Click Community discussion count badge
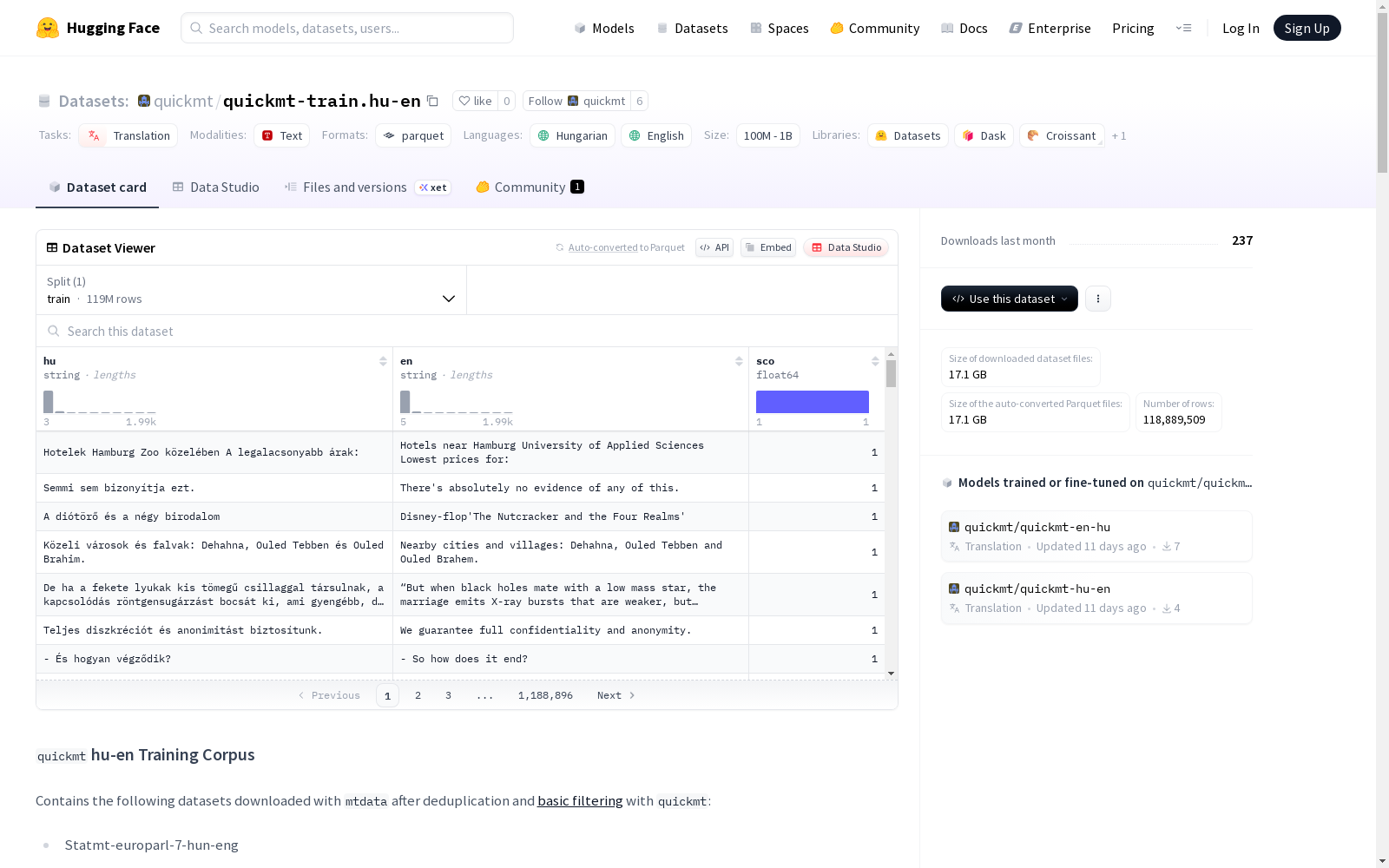The height and width of the screenshot is (868, 1389). pyautogui.click(x=577, y=187)
